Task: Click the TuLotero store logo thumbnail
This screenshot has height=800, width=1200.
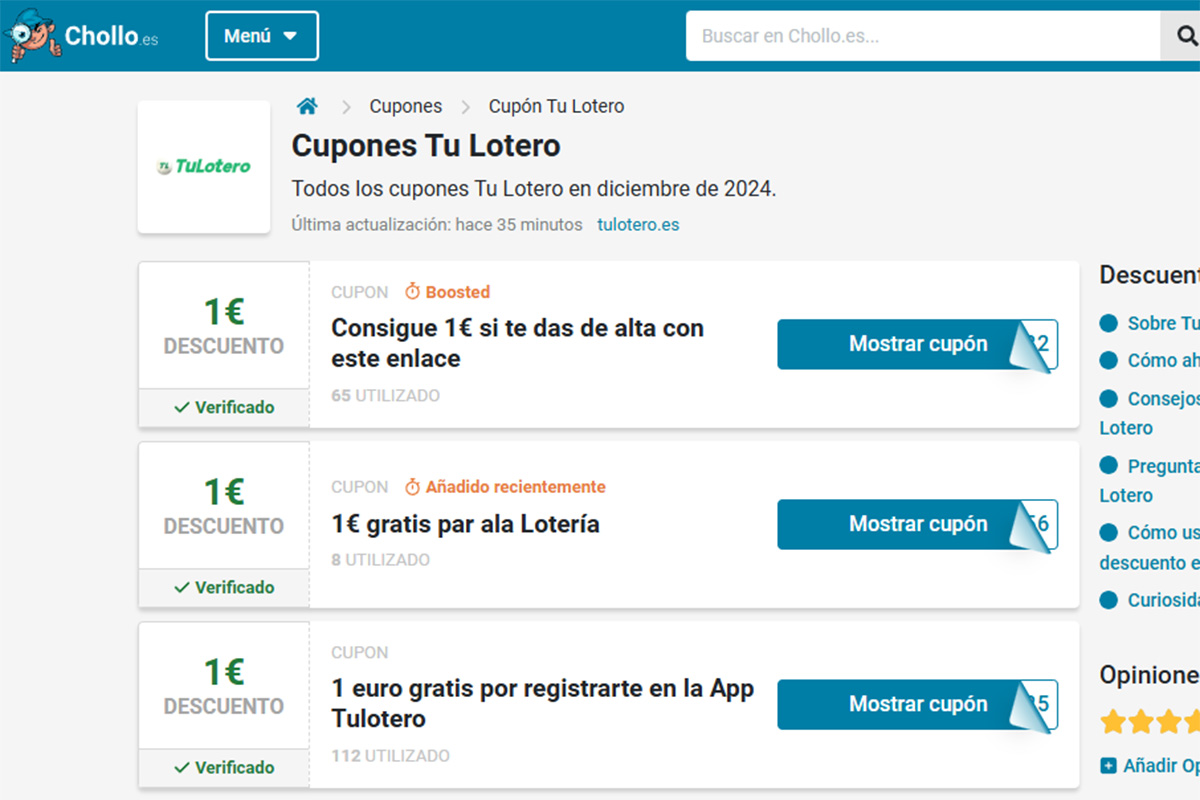Action: [x=204, y=167]
